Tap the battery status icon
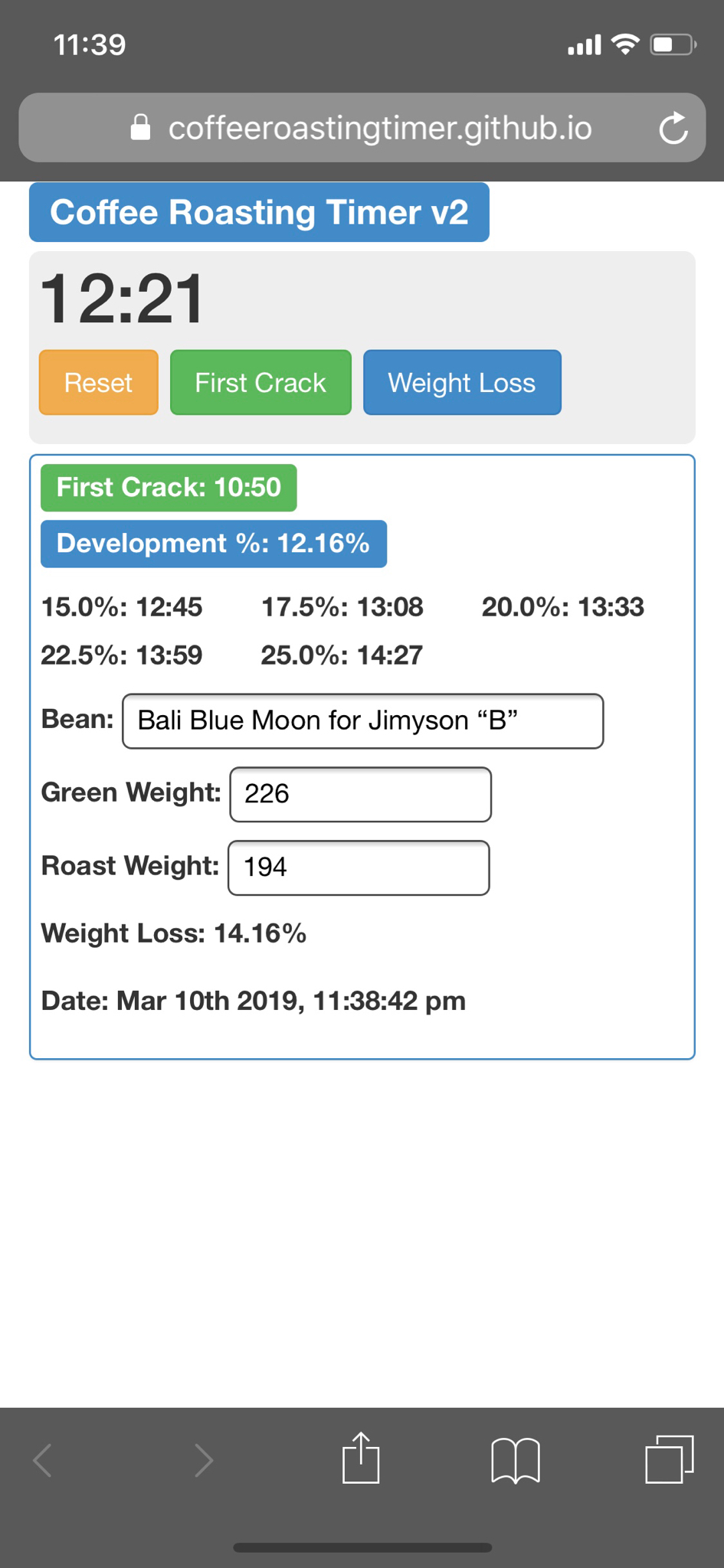The image size is (724, 1568). point(673,45)
